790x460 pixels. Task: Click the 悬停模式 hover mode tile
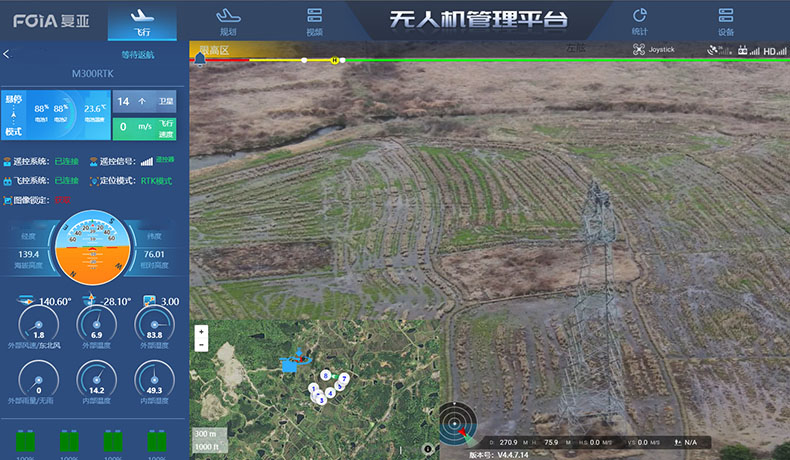14,115
